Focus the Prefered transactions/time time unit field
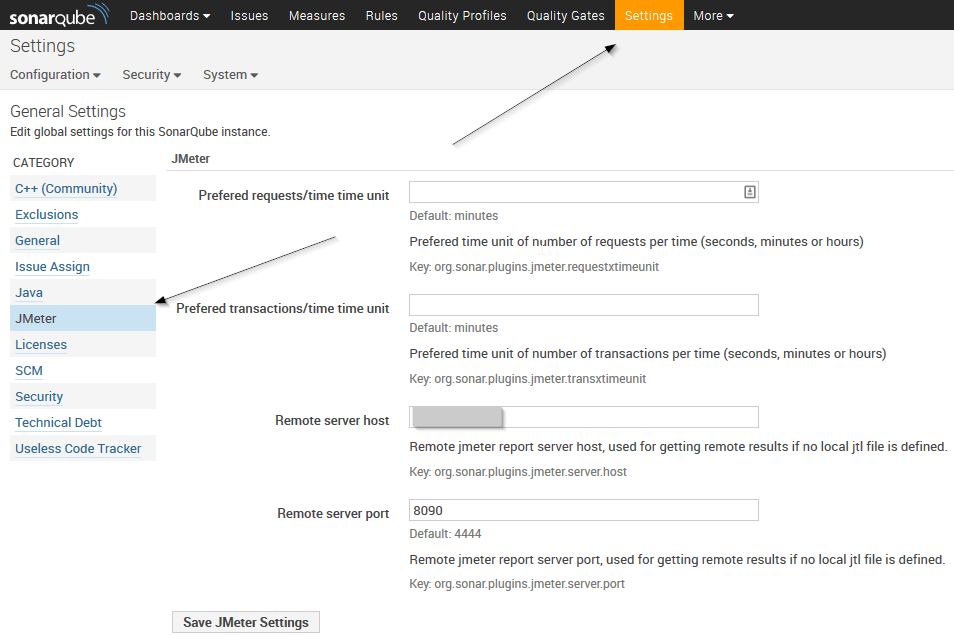Image resolution: width=954 pixels, height=635 pixels. [583, 305]
